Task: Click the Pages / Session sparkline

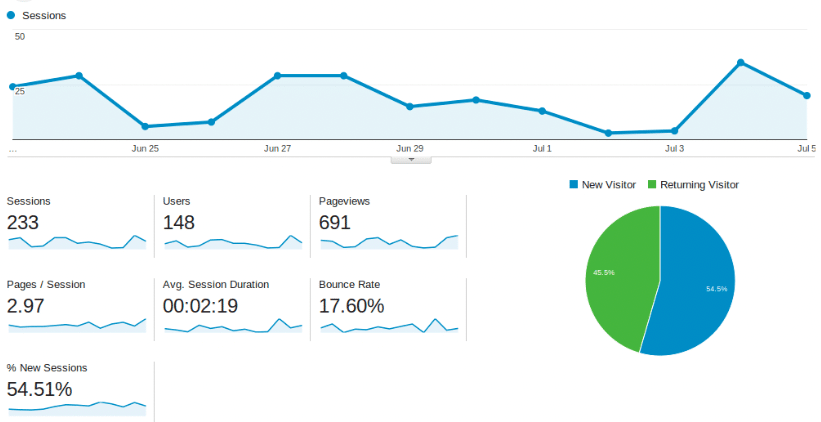Action: pyautogui.click(x=77, y=324)
